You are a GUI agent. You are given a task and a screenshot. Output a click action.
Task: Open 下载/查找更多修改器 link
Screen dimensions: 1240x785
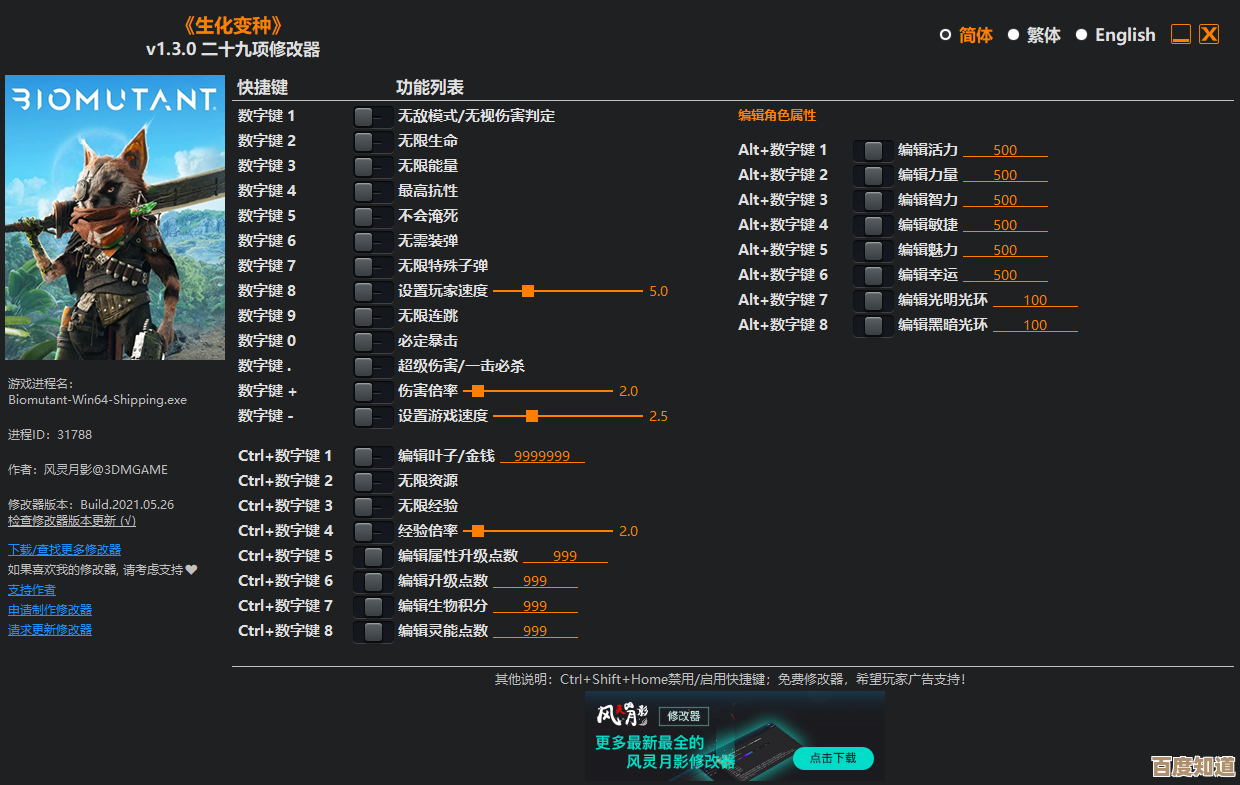click(64, 549)
